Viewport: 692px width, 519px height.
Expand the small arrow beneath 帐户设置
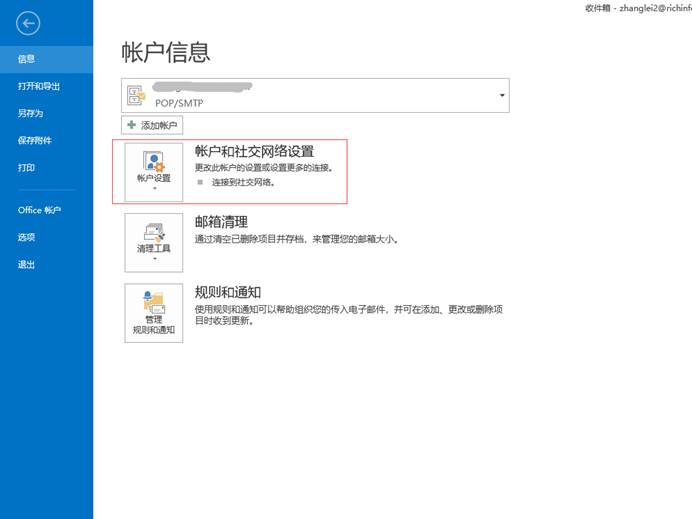coord(154,189)
